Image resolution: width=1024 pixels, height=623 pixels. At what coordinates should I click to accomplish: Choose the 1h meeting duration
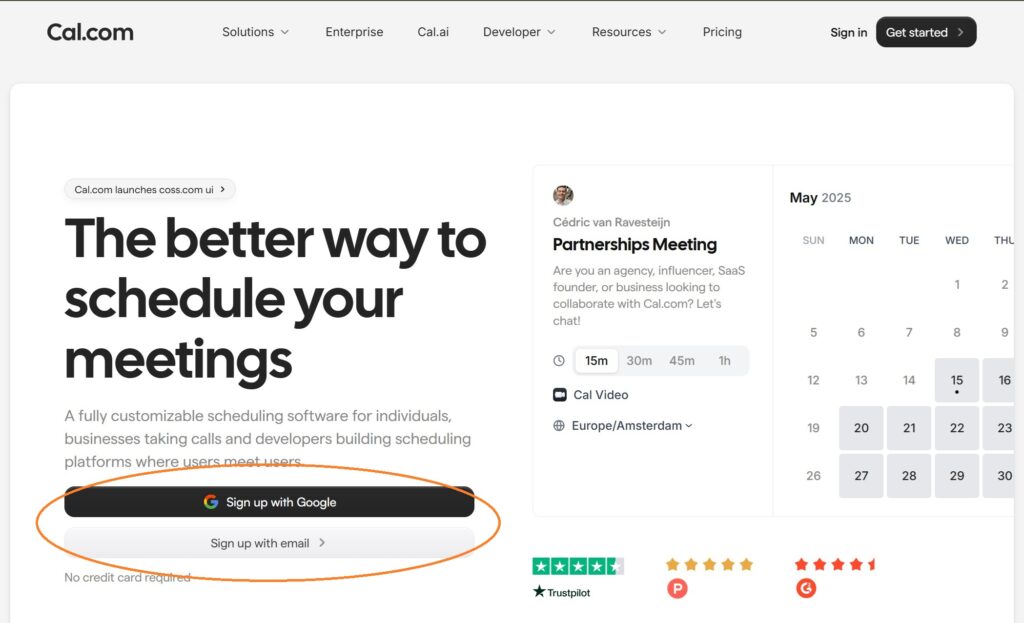[724, 361]
